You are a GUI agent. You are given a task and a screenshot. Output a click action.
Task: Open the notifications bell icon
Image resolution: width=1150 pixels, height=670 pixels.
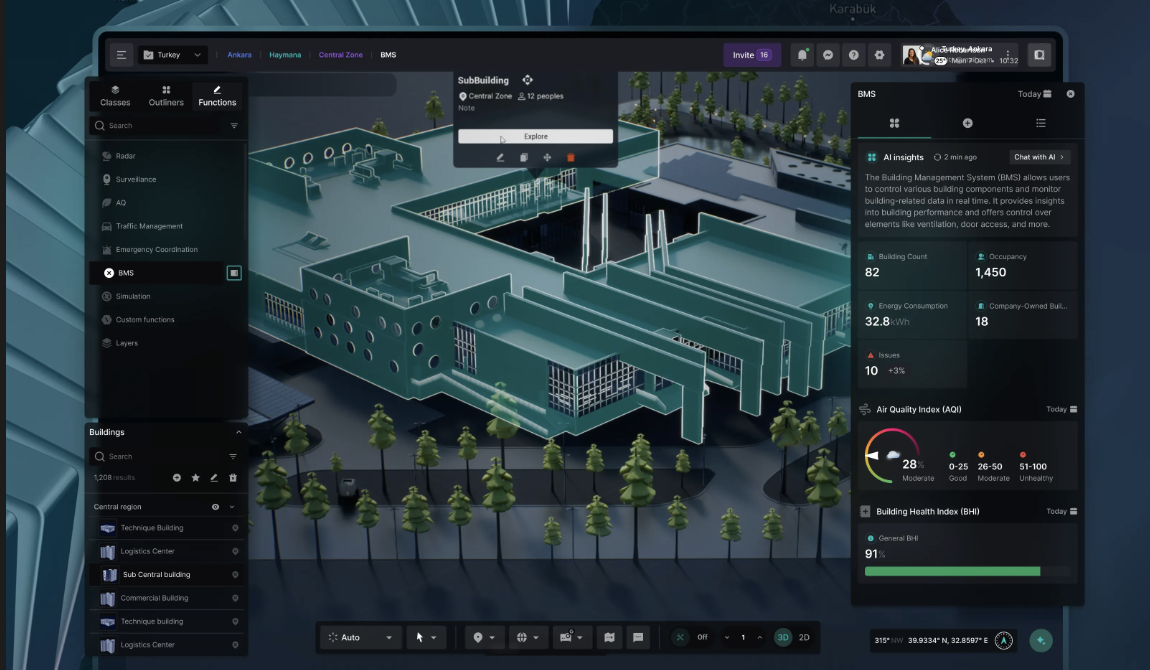[802, 55]
